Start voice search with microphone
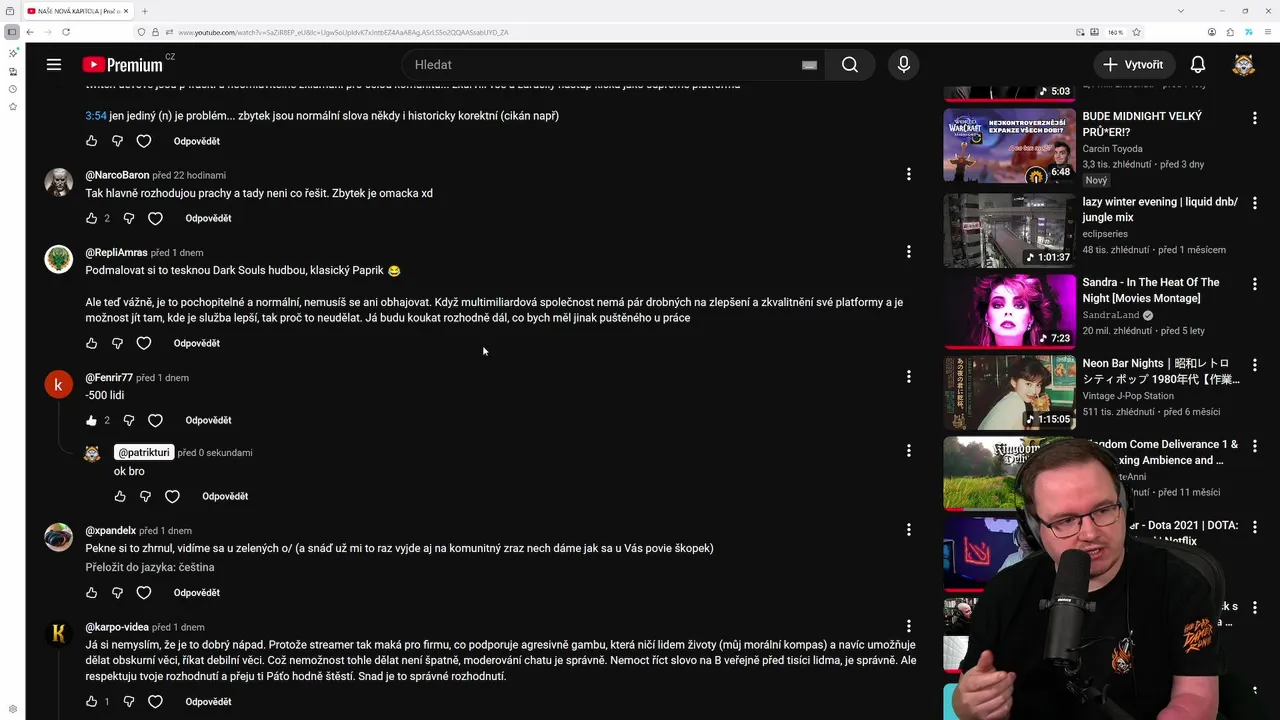Viewport: 1280px width, 720px height. click(904, 64)
